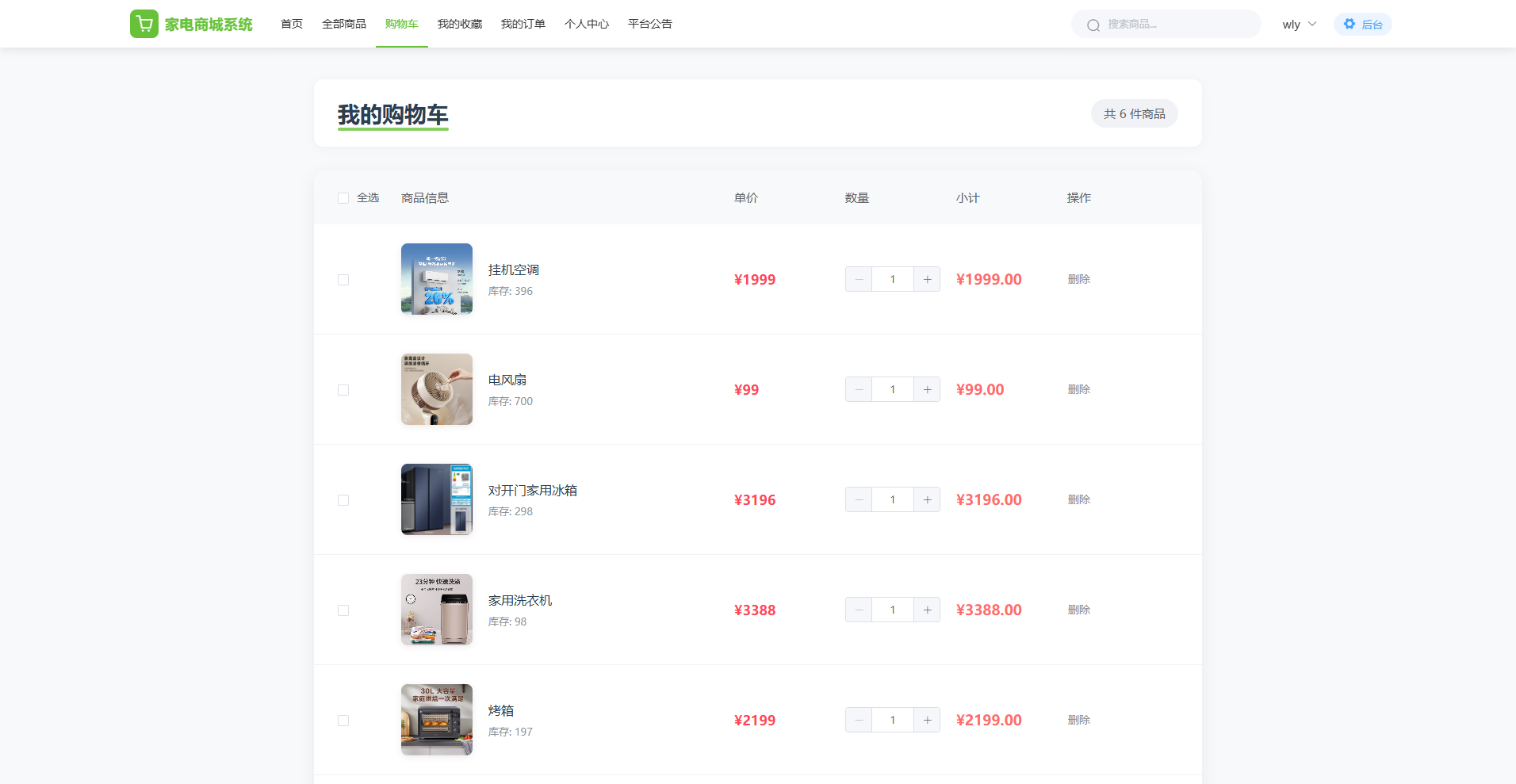Go to 全部商品 in navigation
The width and height of the screenshot is (1516, 784).
click(343, 24)
